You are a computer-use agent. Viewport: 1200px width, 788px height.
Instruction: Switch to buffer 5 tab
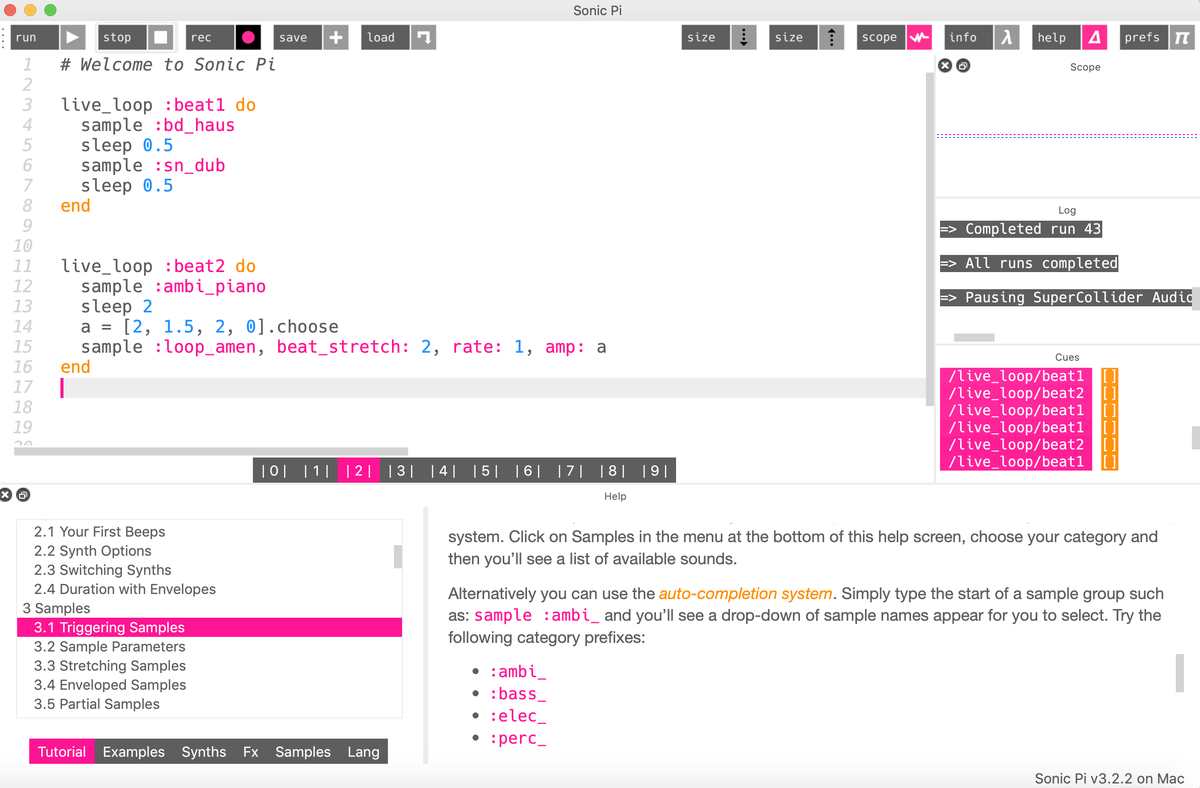[x=485, y=470]
